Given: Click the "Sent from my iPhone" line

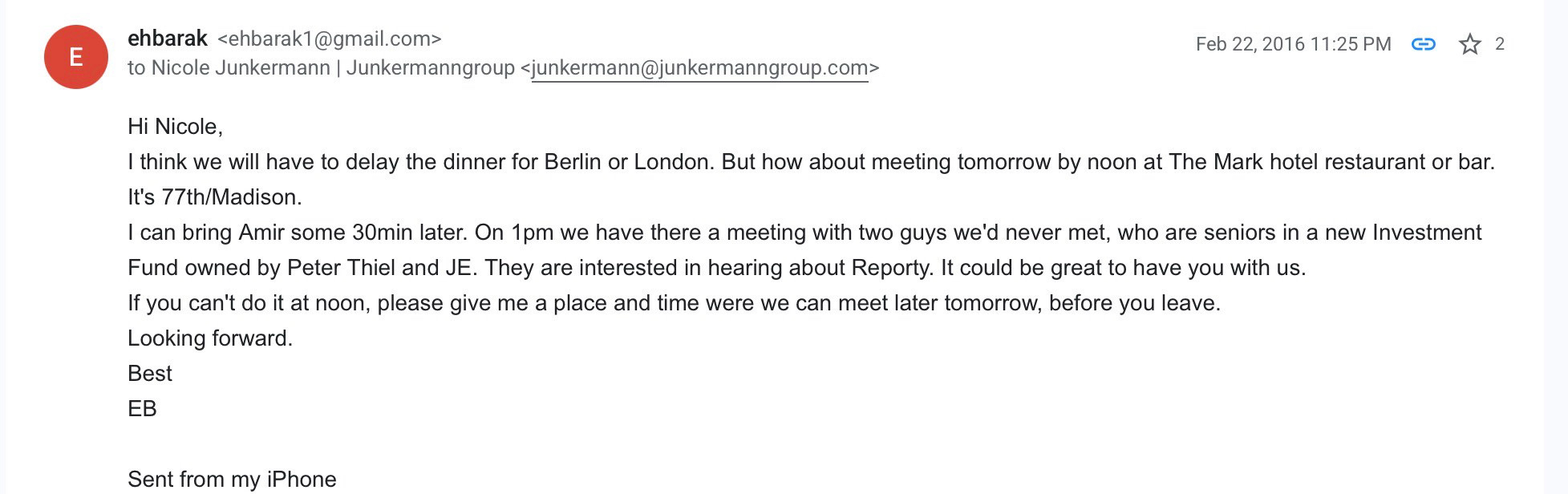Looking at the screenshot, I should (232, 480).
